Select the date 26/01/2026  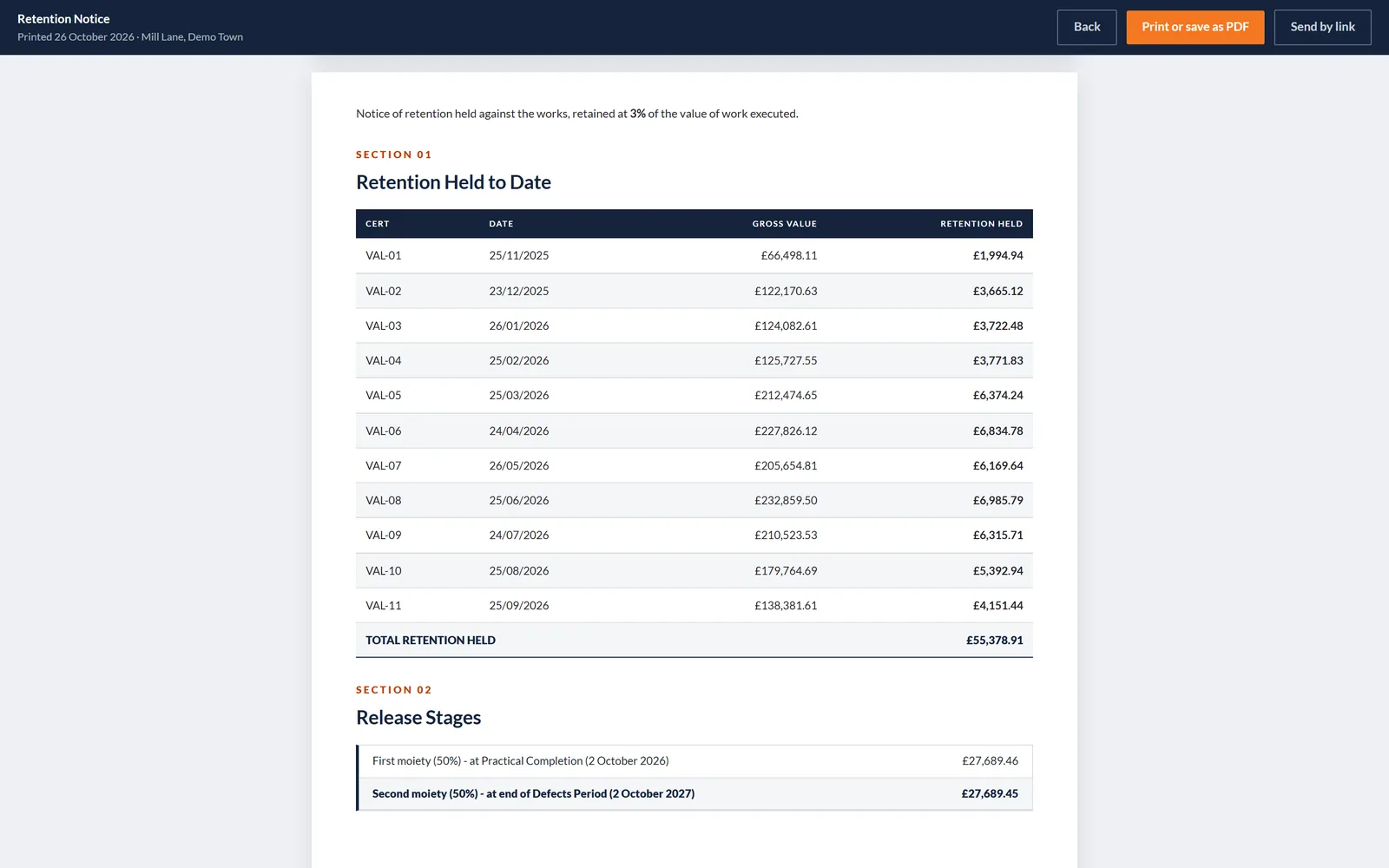[x=519, y=325]
